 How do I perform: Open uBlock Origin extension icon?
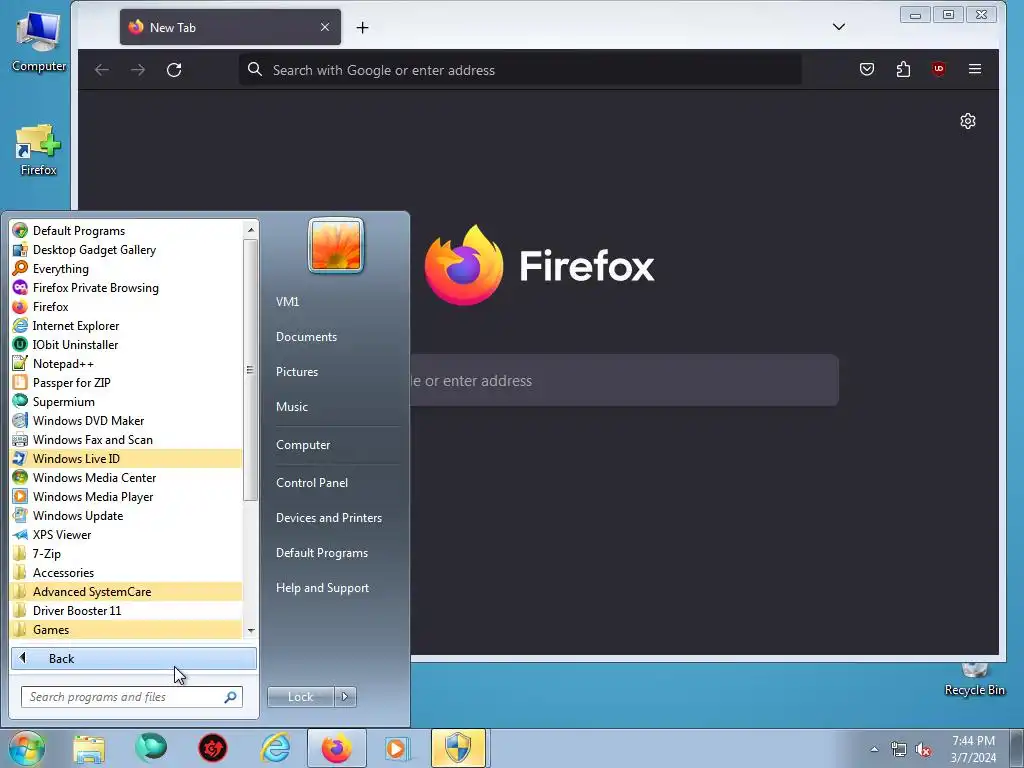click(x=938, y=69)
